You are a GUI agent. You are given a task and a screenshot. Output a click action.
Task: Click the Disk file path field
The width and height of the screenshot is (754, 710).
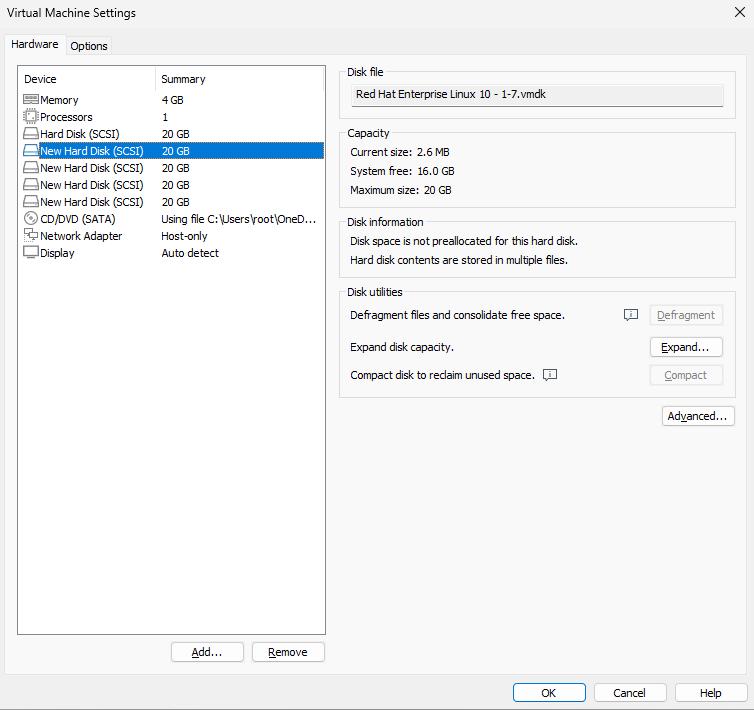pyautogui.click(x=536, y=94)
